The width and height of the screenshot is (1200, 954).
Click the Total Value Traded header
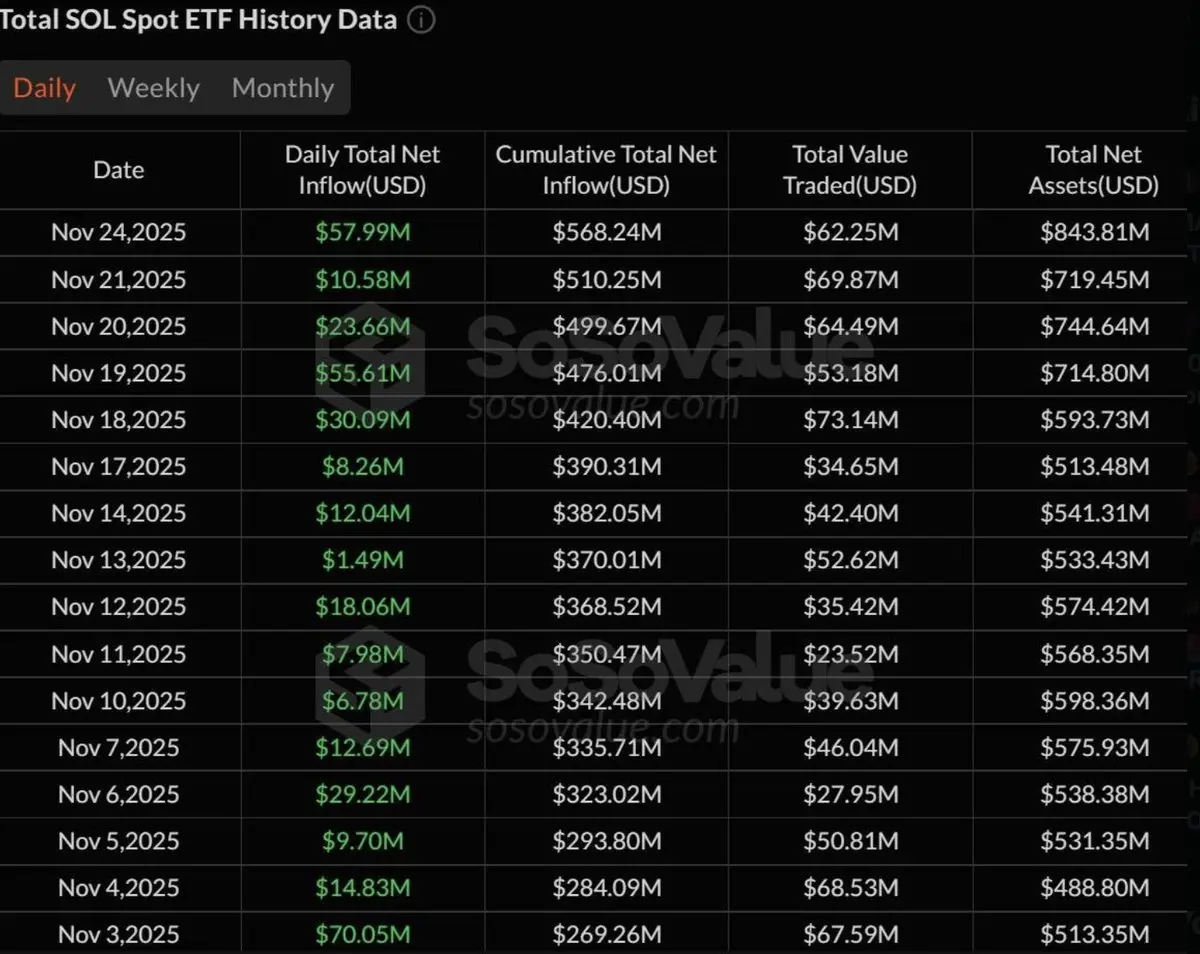click(x=850, y=170)
